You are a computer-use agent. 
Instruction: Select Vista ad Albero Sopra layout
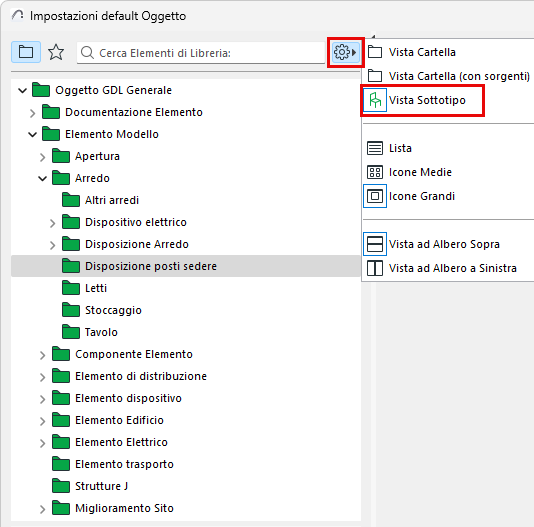coord(444,244)
